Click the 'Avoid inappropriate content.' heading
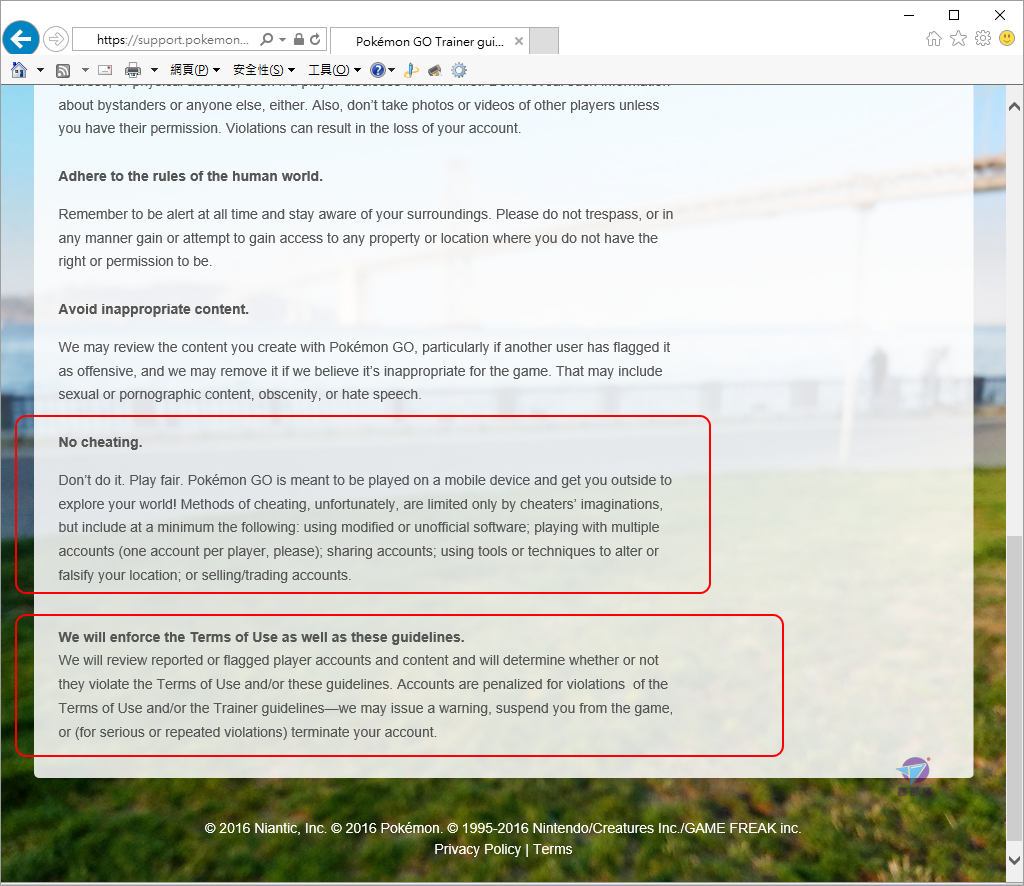 coord(153,309)
